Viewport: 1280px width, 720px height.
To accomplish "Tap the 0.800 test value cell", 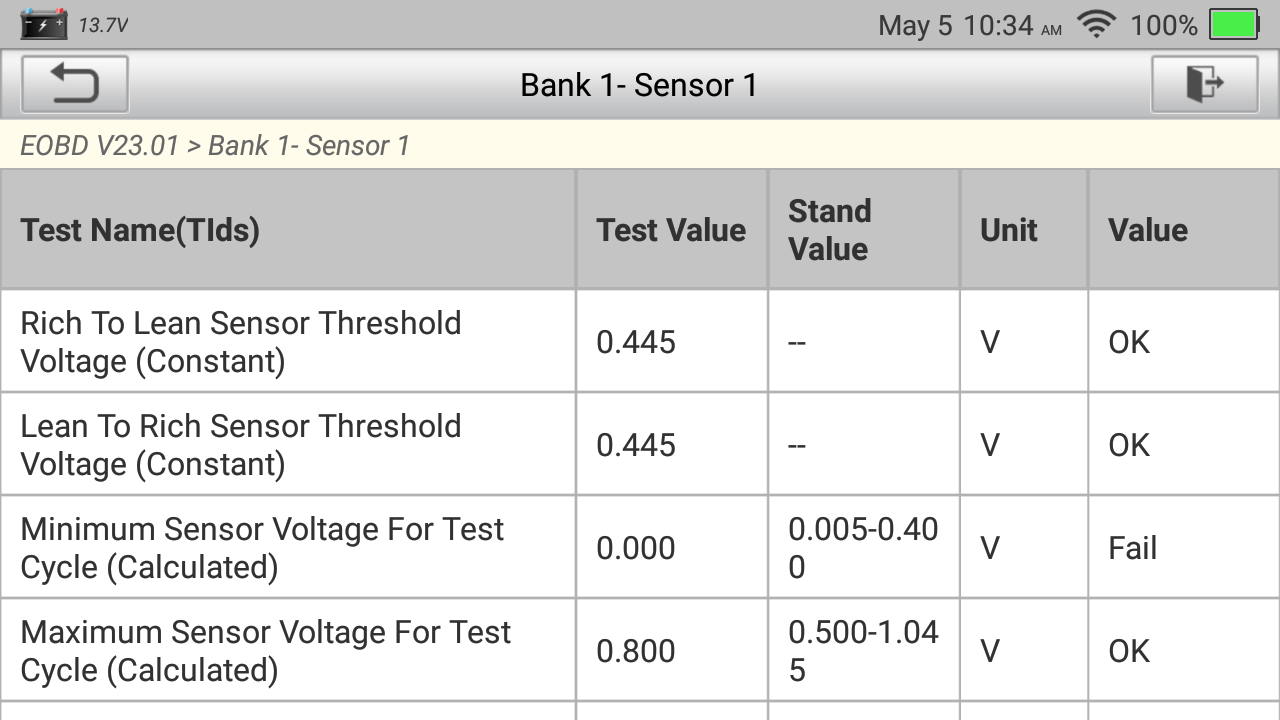I will click(636, 651).
